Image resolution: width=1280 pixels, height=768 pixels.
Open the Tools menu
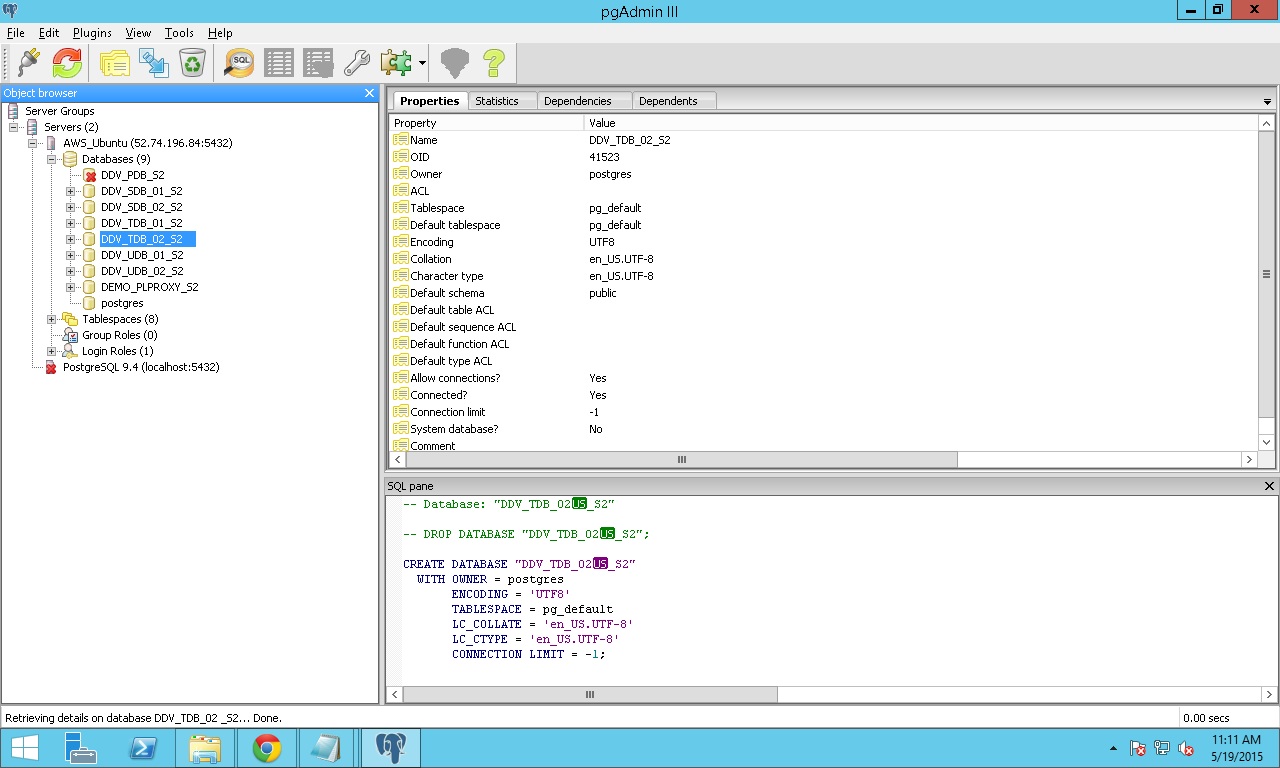pos(179,33)
